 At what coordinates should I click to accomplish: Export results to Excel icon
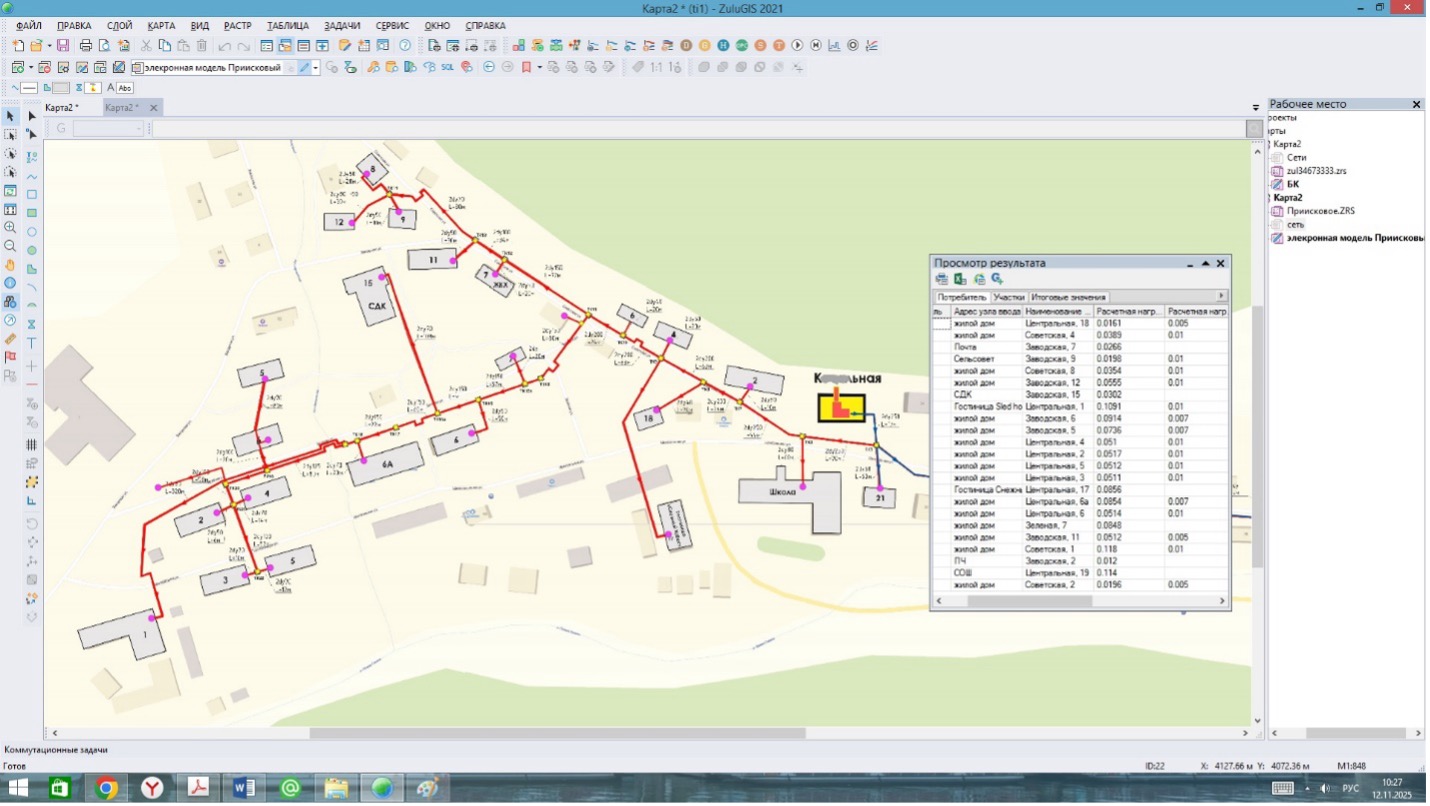960,279
